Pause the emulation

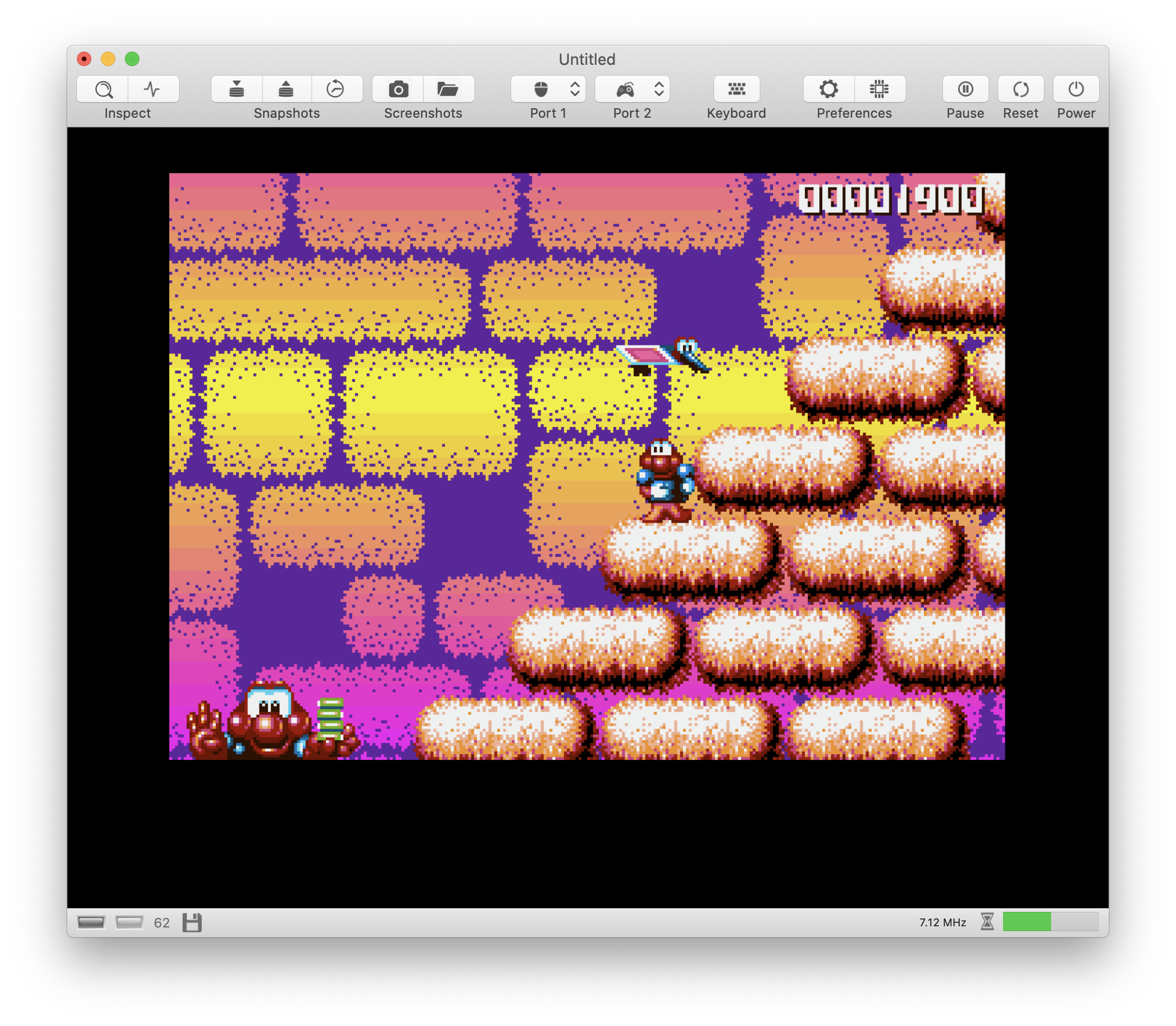[965, 90]
